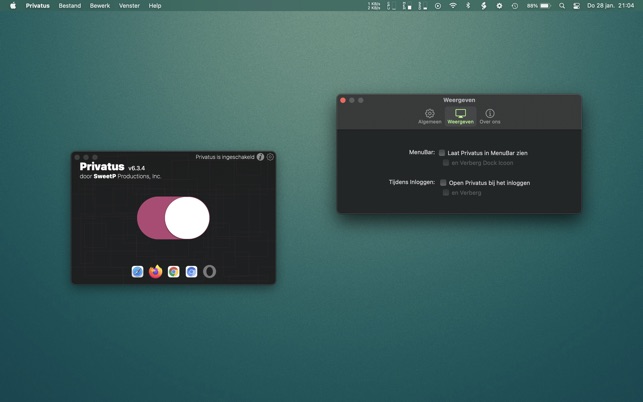Click the Bluetooth icon in menu bar
643x402 pixels.
click(468, 6)
